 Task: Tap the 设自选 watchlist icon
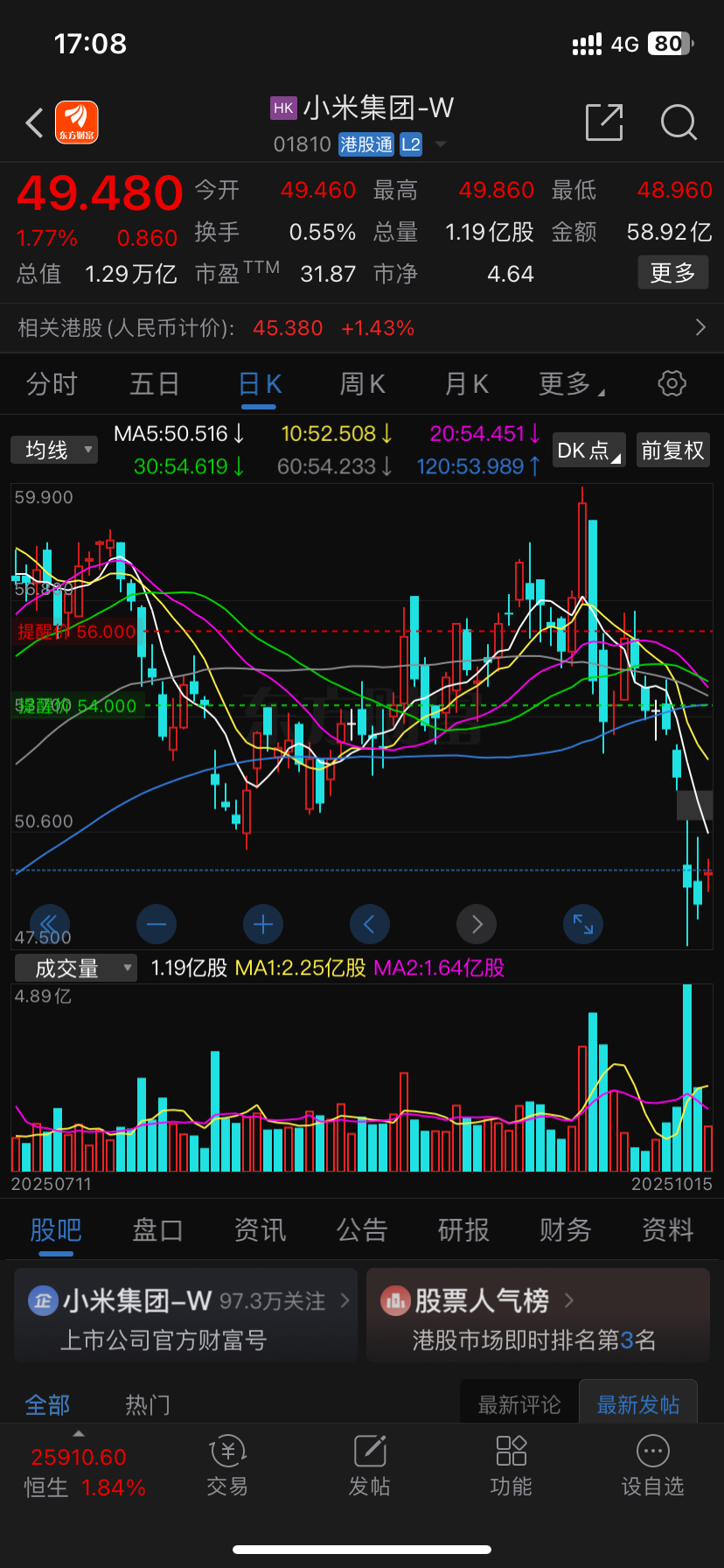653,1451
